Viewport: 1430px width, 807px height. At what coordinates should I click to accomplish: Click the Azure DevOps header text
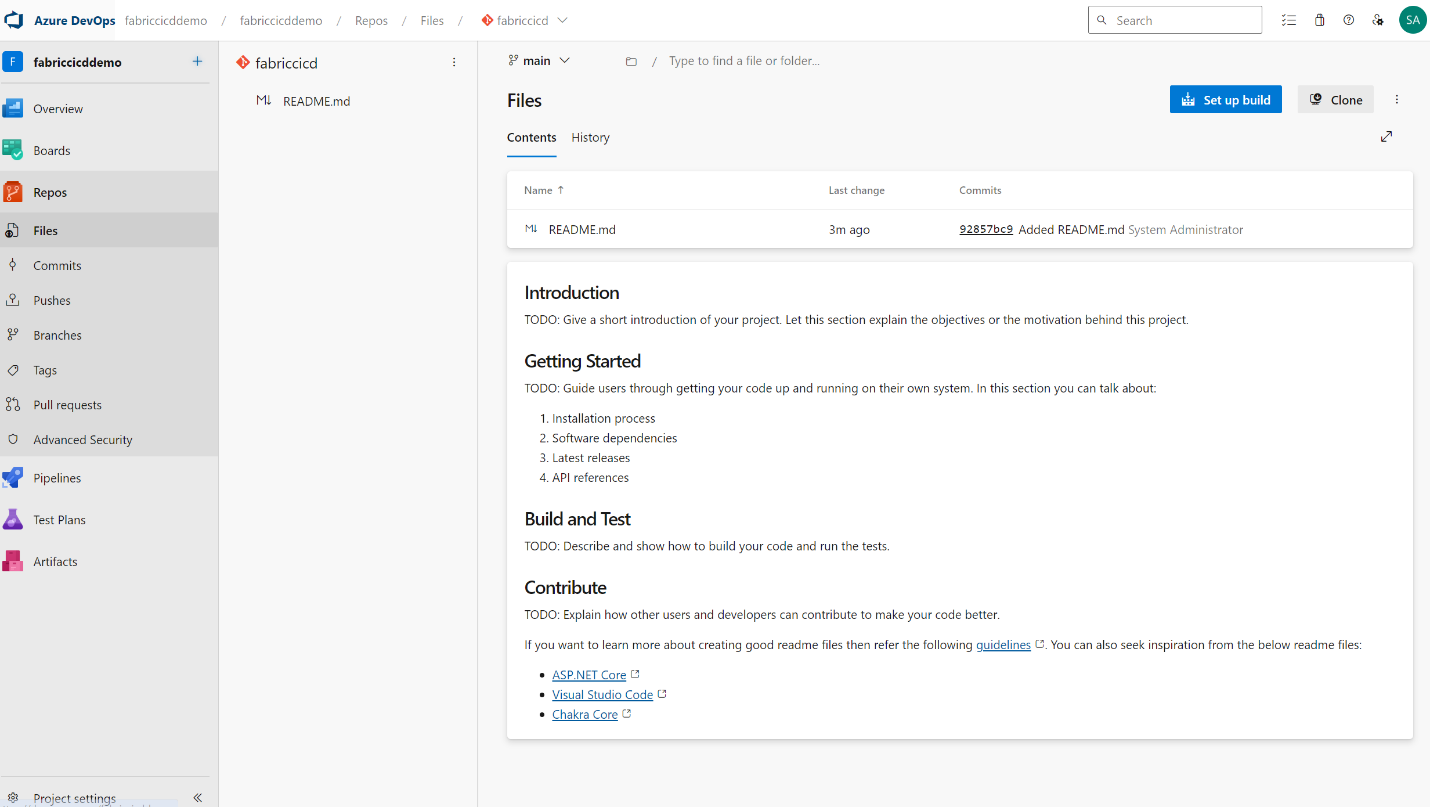pos(75,20)
